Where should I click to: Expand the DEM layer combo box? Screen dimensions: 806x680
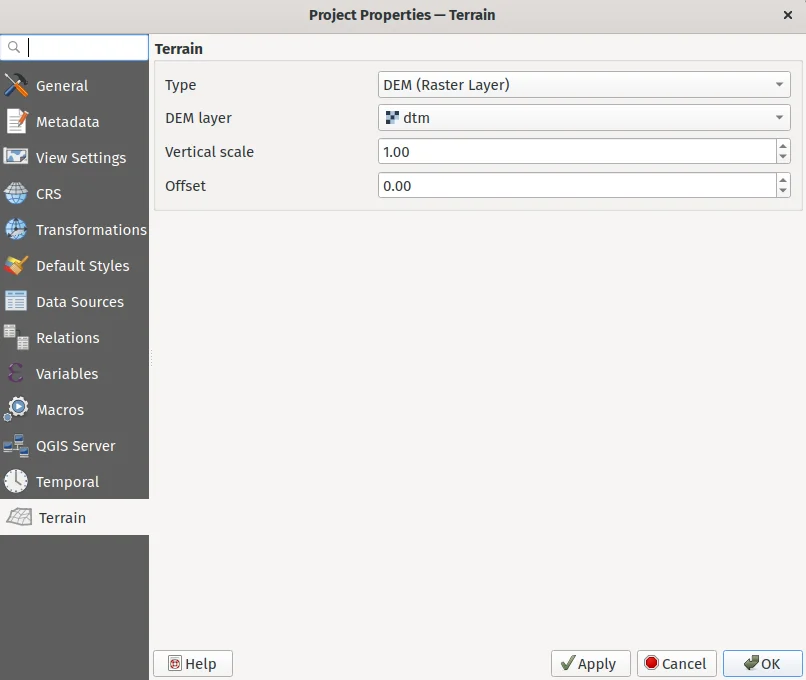point(584,118)
